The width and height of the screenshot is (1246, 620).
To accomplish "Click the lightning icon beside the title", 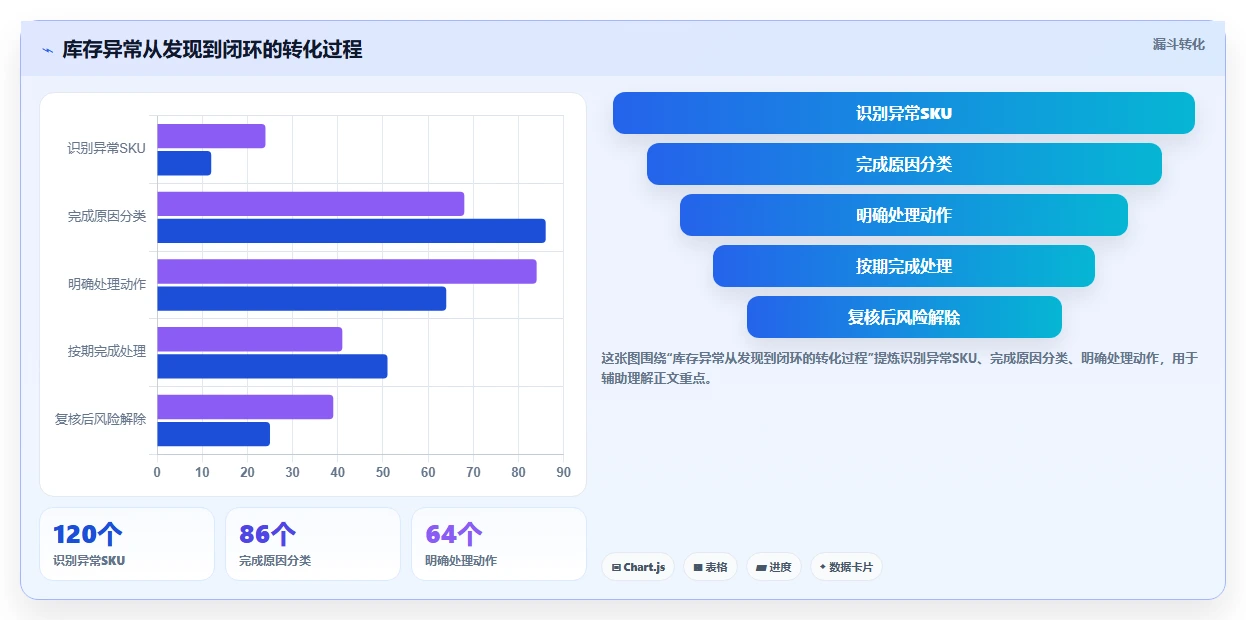I will [47, 50].
